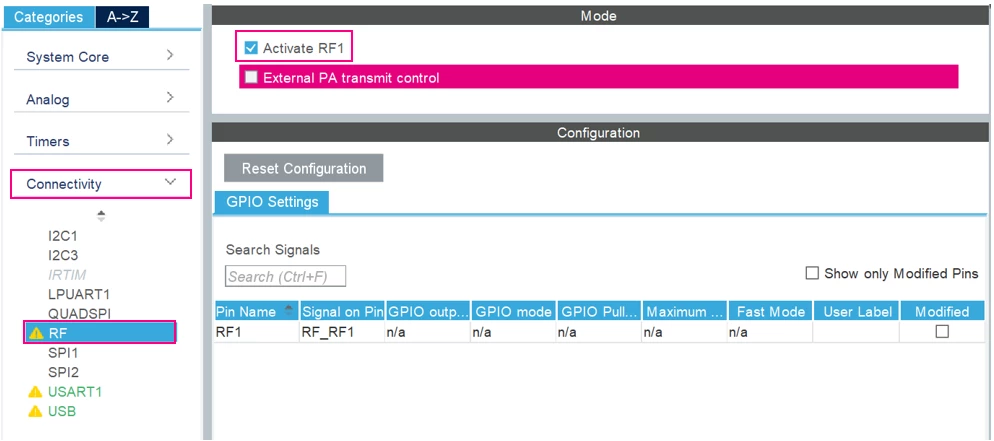Click the sort arrow on Pin Name column
This screenshot has height=441, width=994.
[x=290, y=311]
